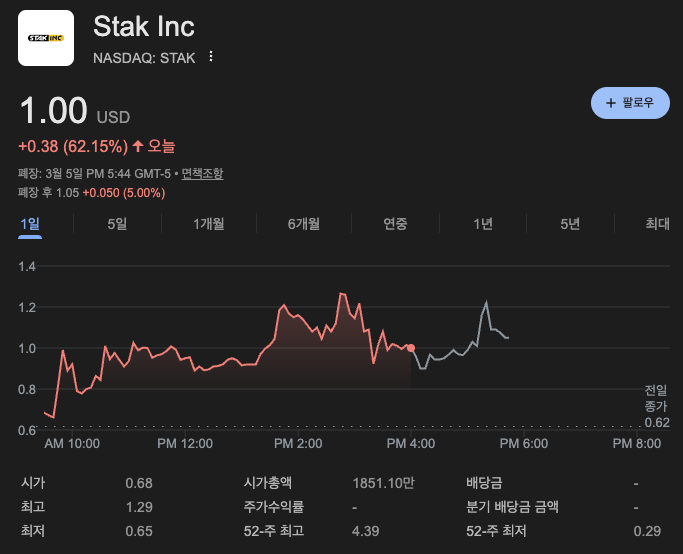
Task: Click the 팔로우 follow button
Action: coord(630,103)
